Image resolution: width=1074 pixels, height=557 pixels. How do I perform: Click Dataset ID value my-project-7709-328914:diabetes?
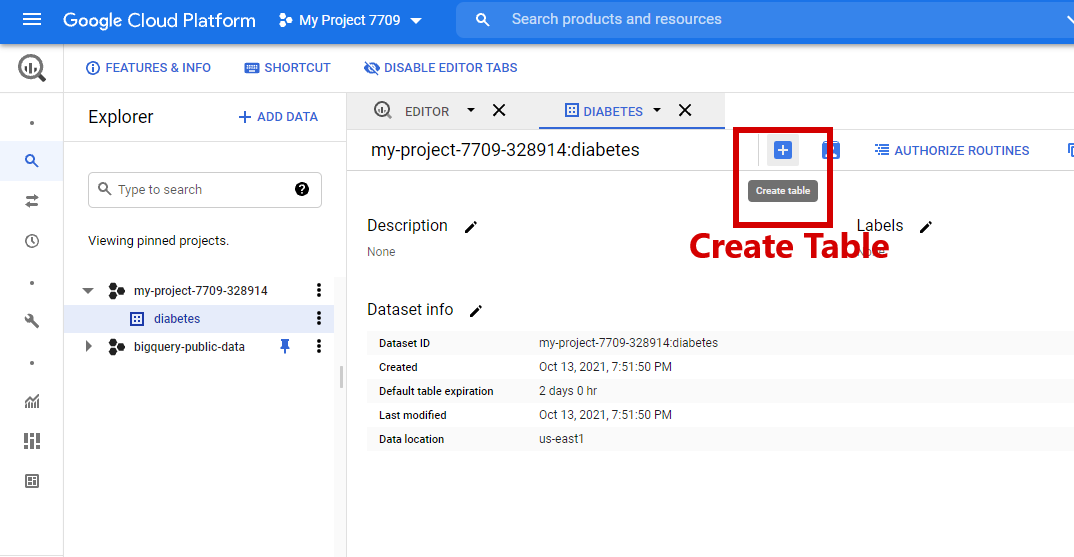pos(628,343)
